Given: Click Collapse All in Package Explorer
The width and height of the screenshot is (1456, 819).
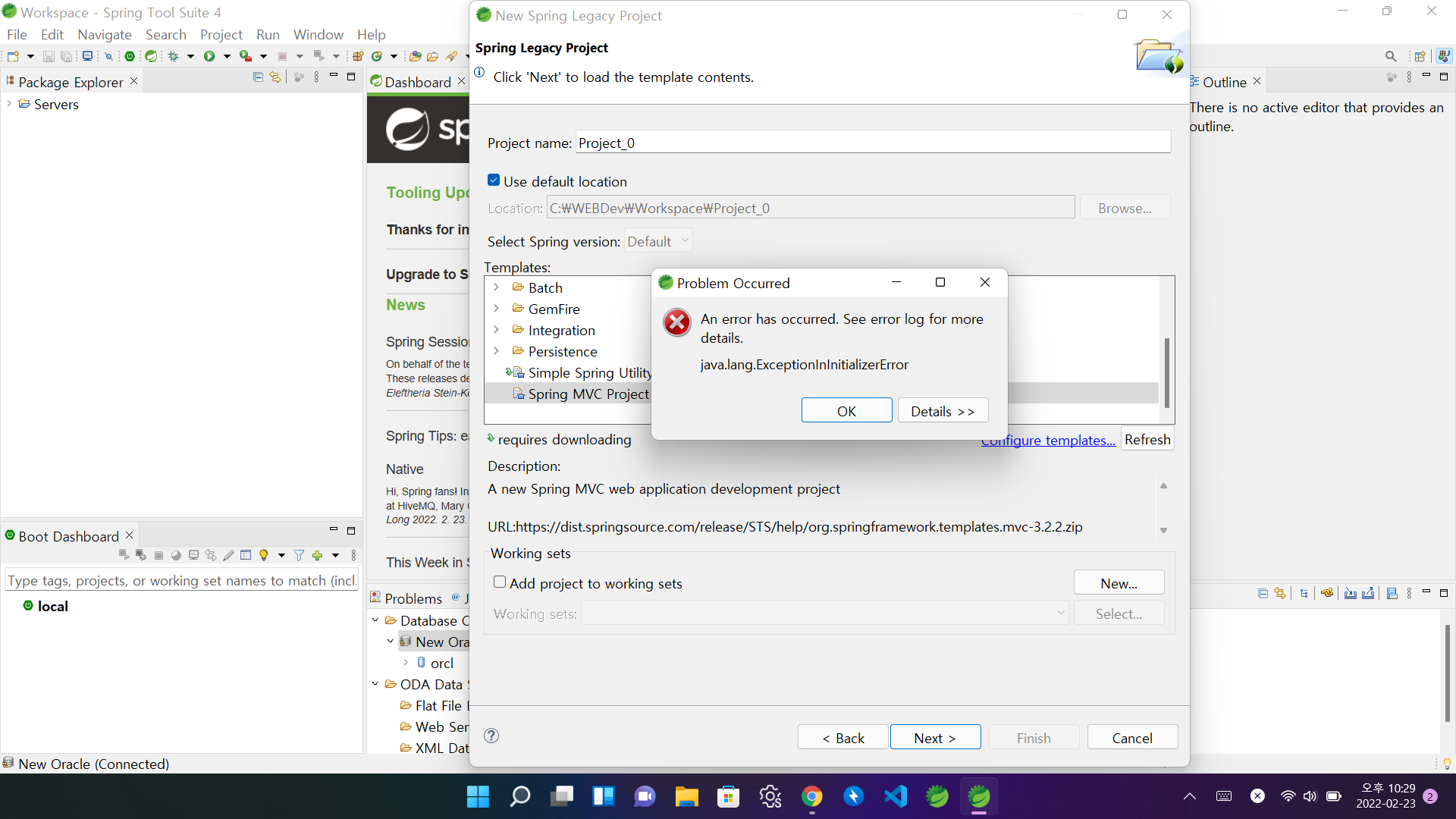Looking at the screenshot, I should click(258, 77).
